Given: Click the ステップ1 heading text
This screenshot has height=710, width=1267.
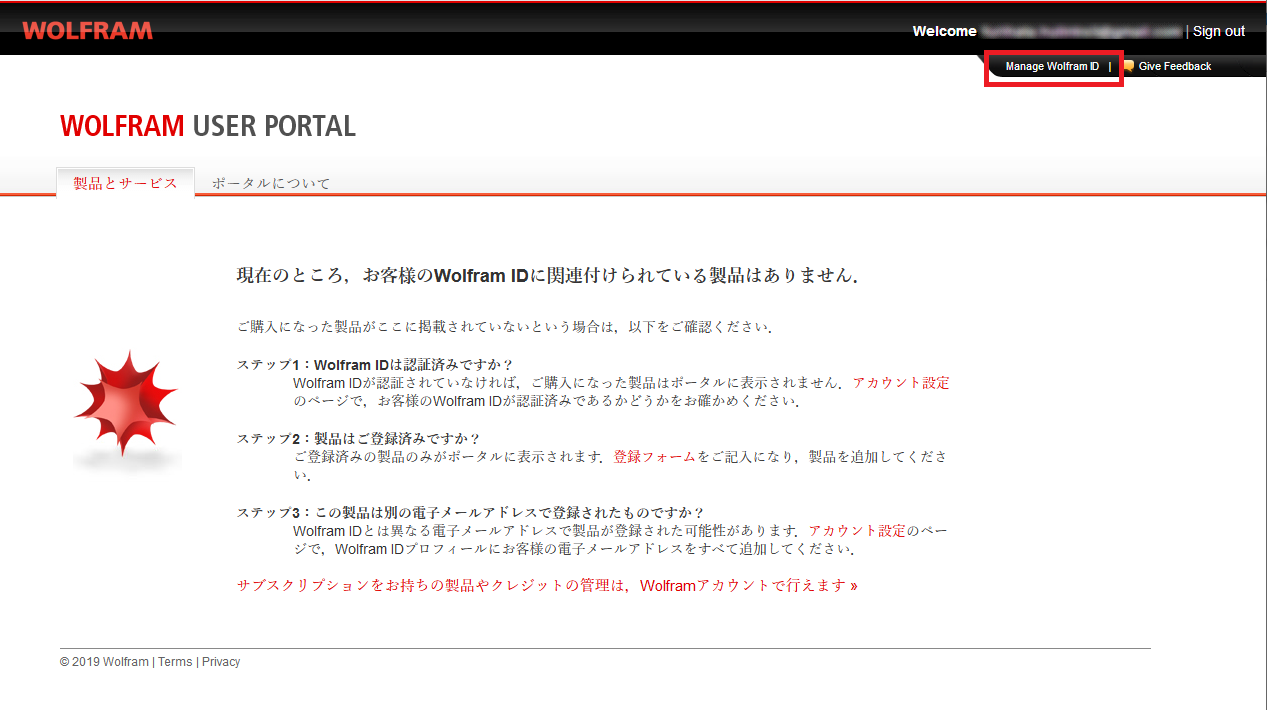Looking at the screenshot, I should [x=375, y=364].
